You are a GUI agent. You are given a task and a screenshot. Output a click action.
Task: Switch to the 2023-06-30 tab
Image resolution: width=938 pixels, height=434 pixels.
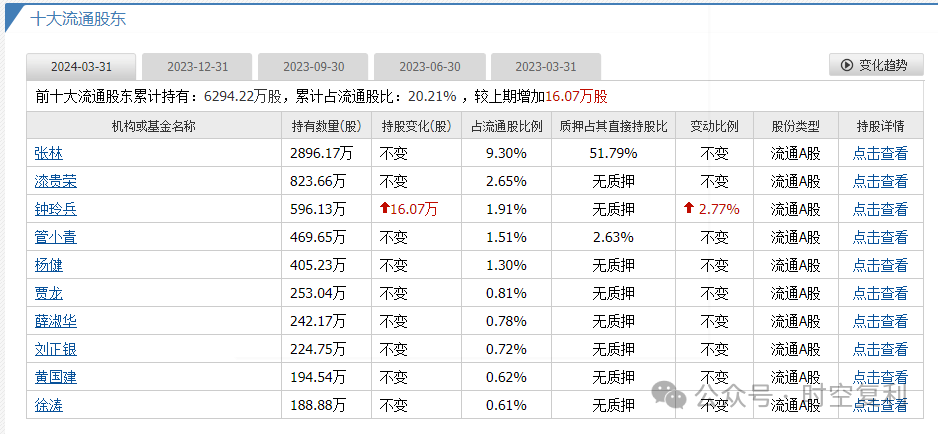pos(430,66)
